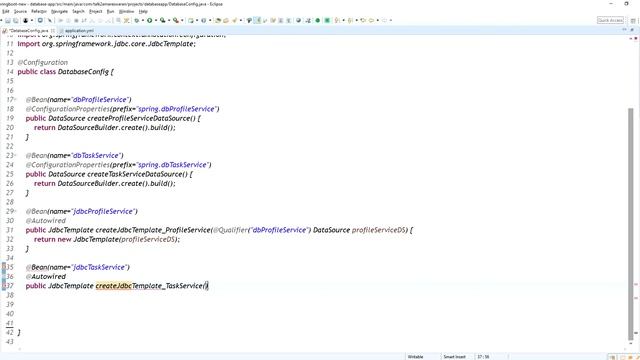The image size is (640, 360).
Task: Click the 37 : 58 cursor position
Action: point(483,357)
